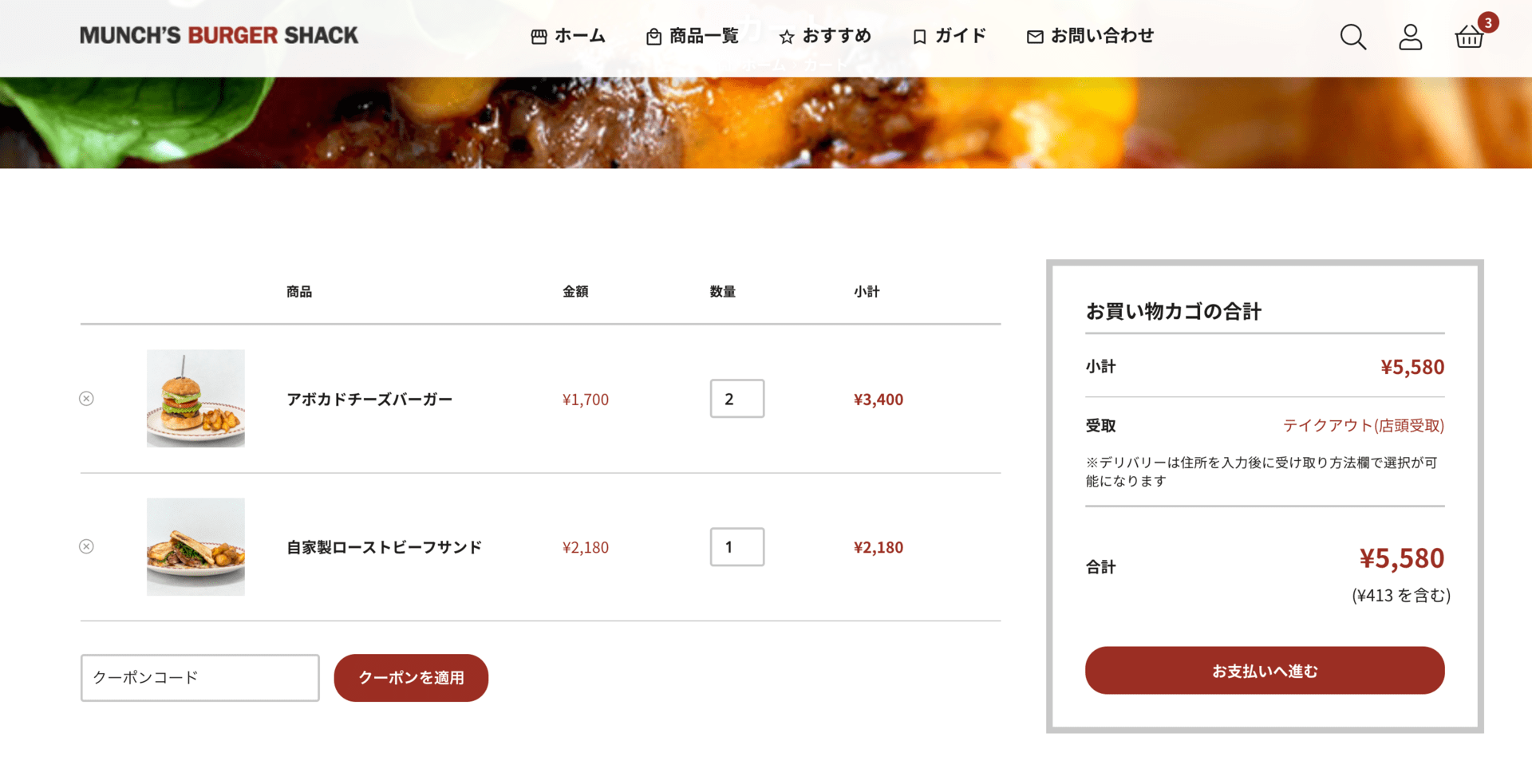Open the search magnifier icon
The image size is (1532, 784).
tap(1352, 37)
